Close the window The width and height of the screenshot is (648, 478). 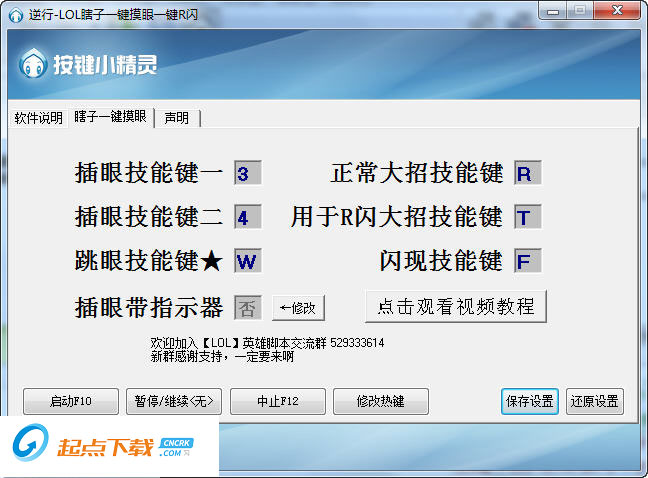[x=617, y=11]
